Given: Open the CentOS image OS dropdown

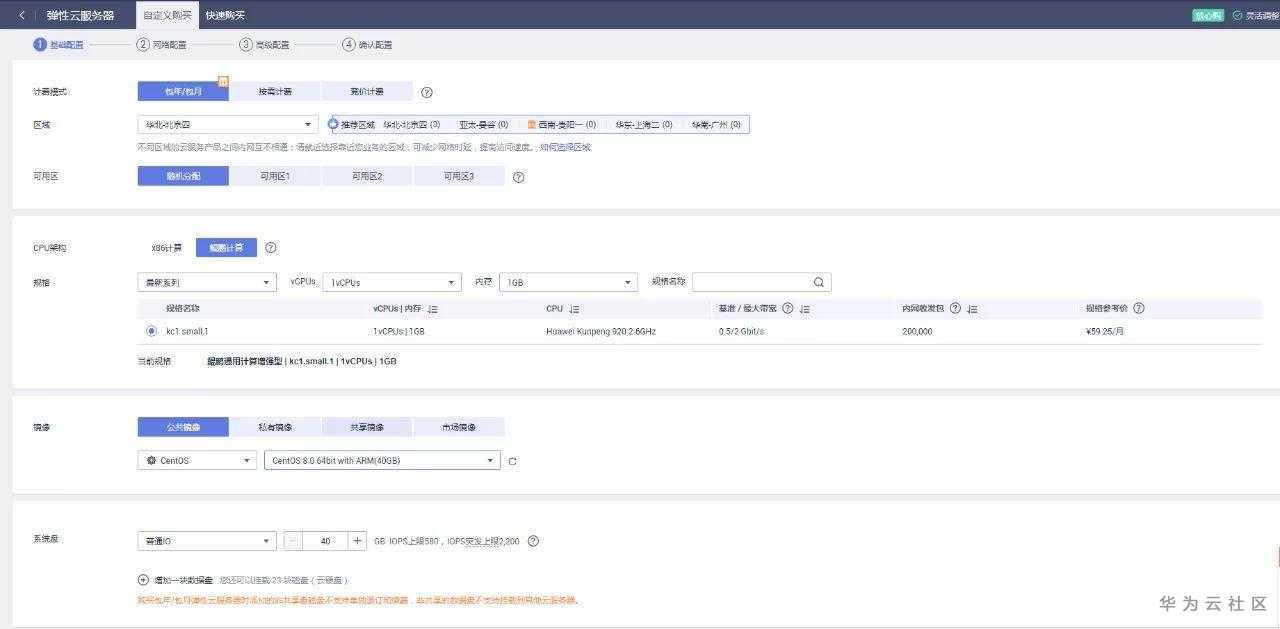Looking at the screenshot, I should [x=197, y=460].
